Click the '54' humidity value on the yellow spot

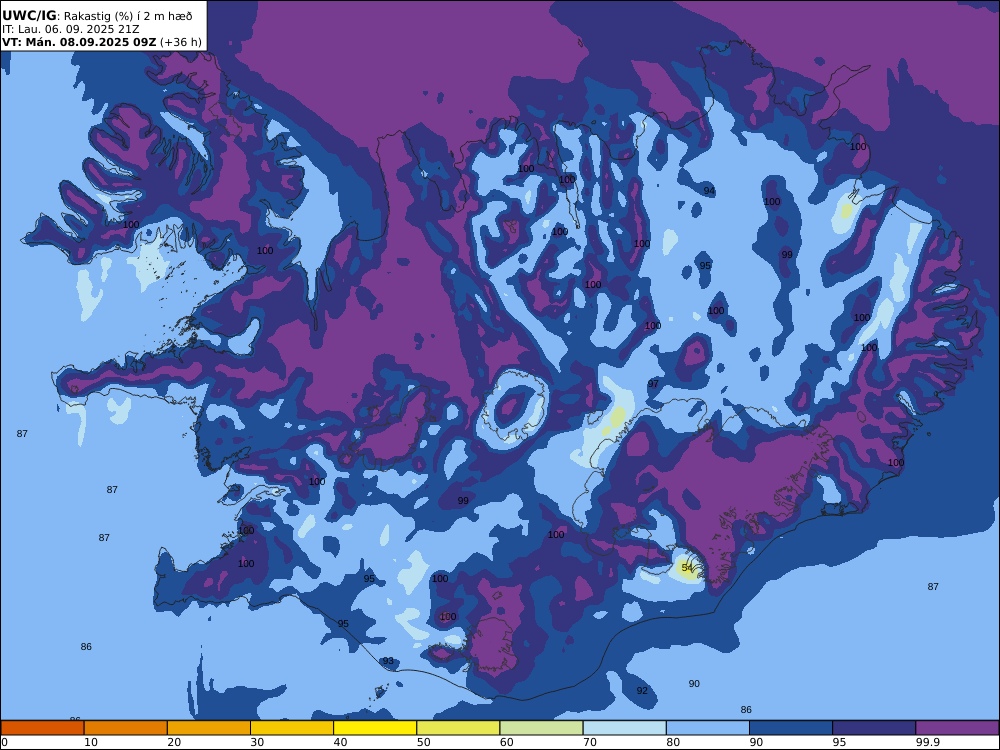[x=687, y=568]
